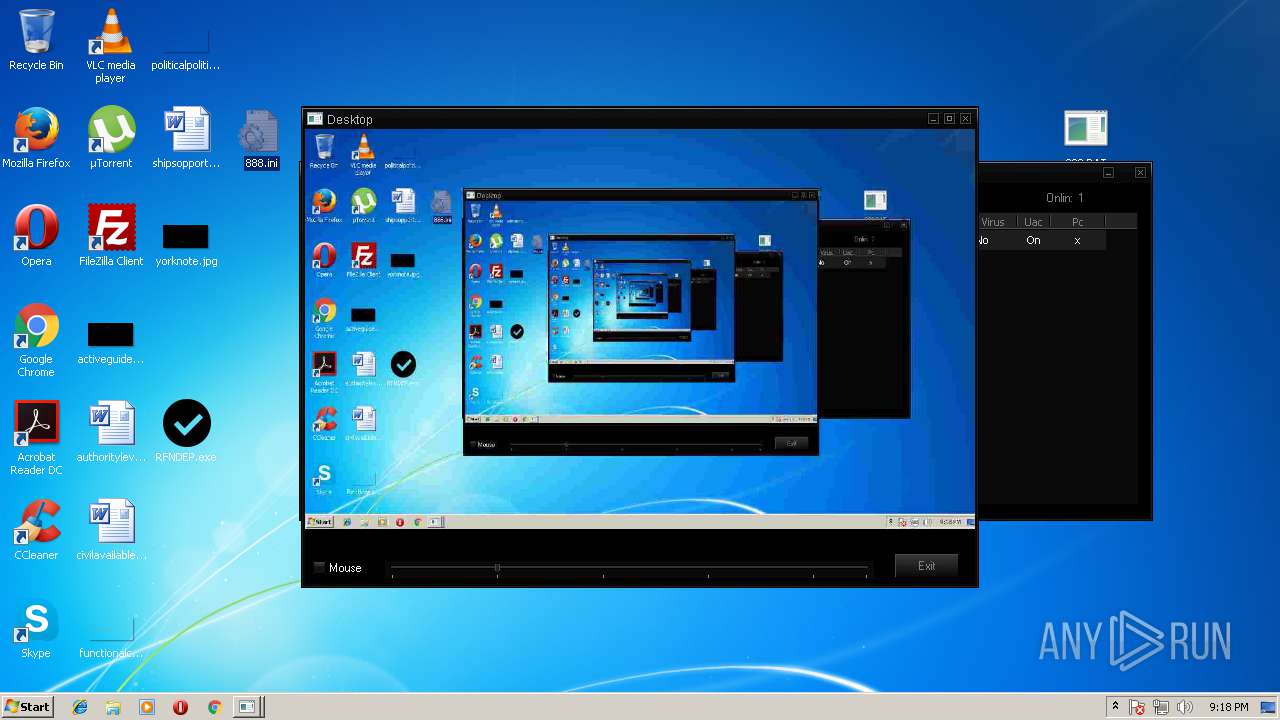Launch Acrobat Reader DC shortcut

pos(36,438)
